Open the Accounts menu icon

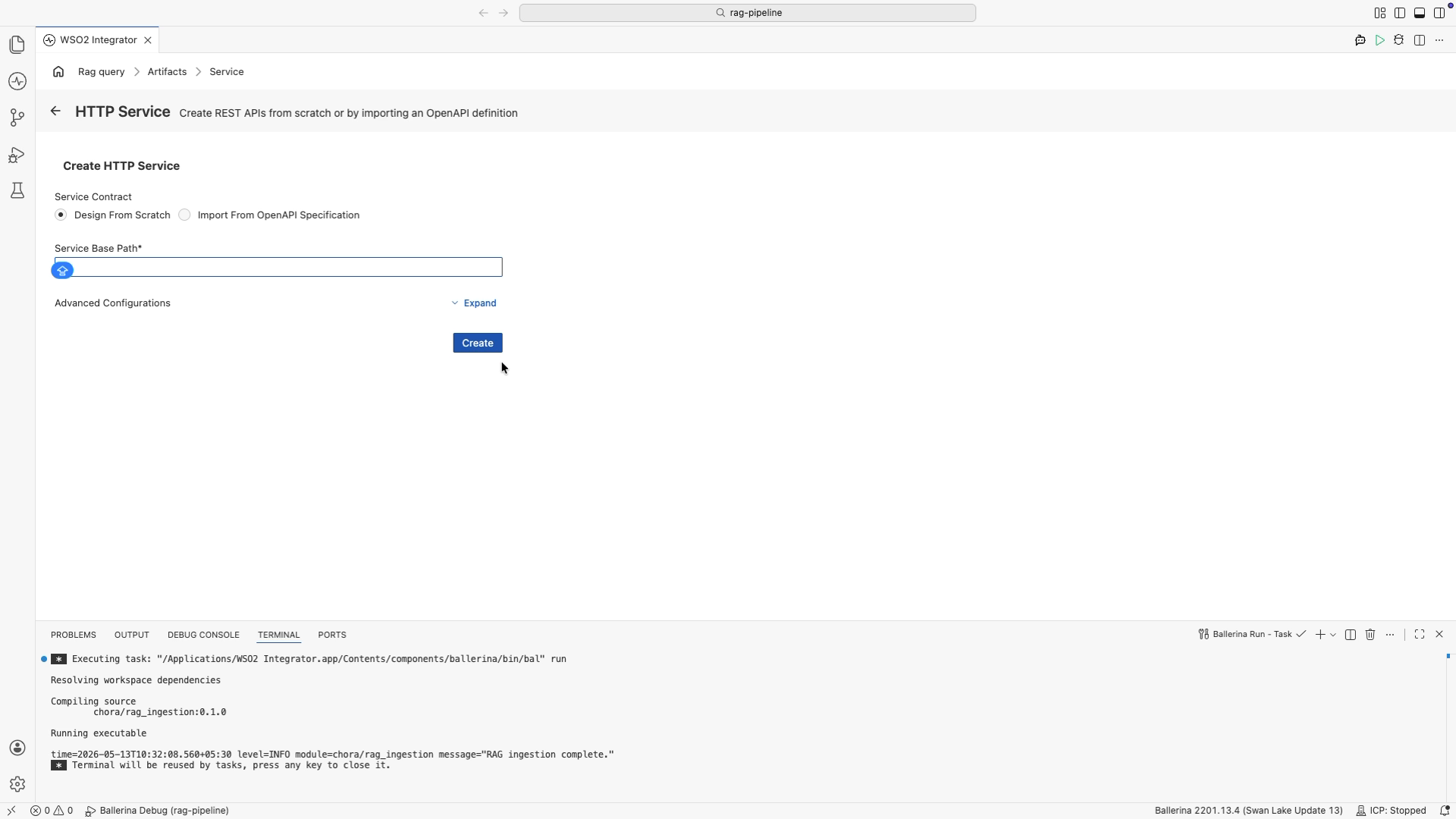(x=17, y=748)
